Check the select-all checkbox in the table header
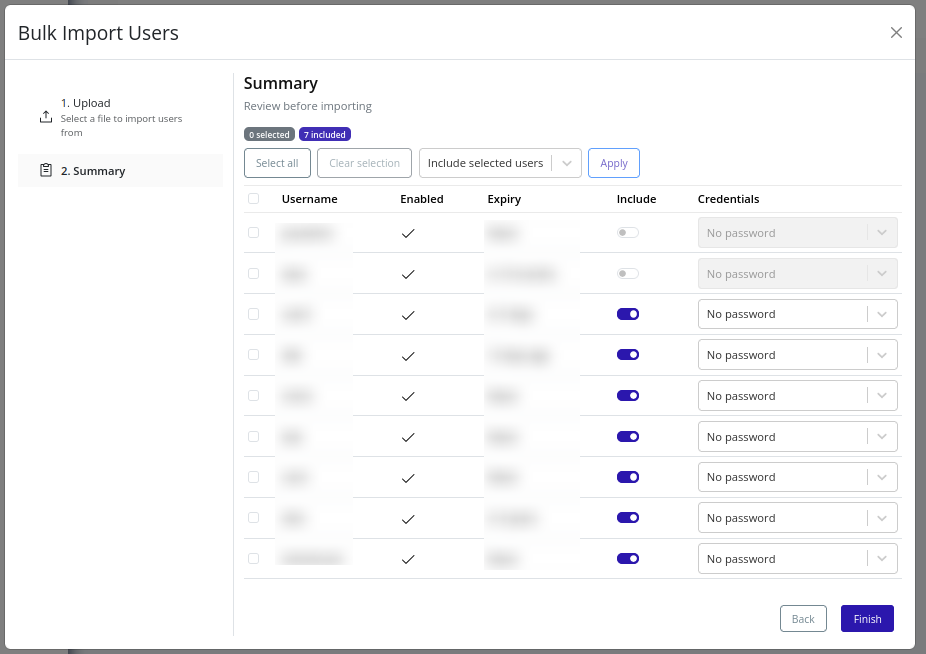The image size is (926, 654). point(253,198)
